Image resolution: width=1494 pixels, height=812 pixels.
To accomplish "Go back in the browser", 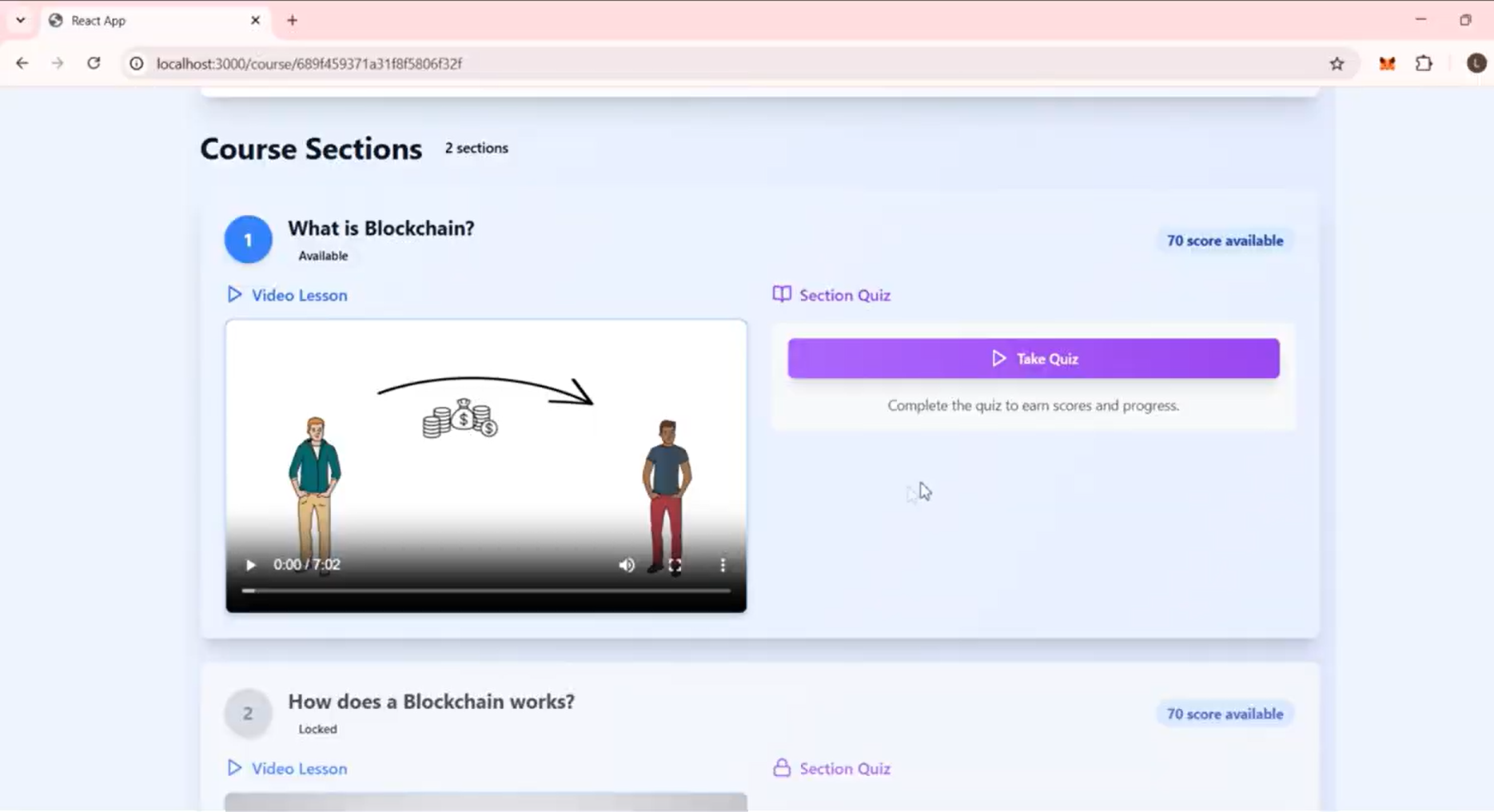I will click(22, 63).
